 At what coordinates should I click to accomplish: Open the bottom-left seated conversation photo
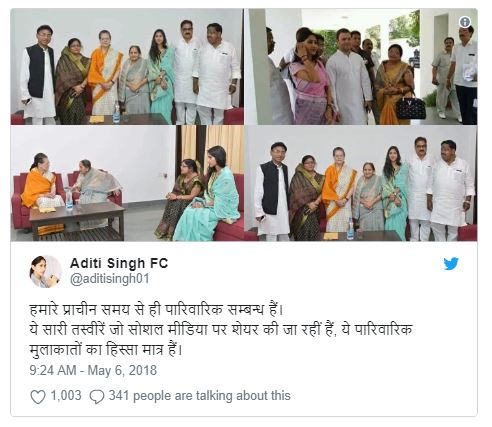coord(127,183)
